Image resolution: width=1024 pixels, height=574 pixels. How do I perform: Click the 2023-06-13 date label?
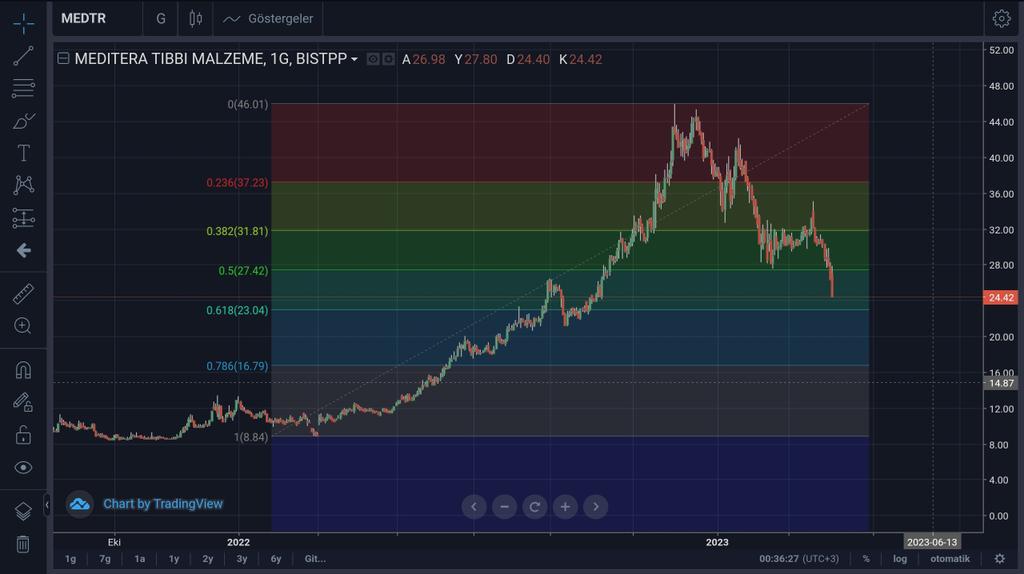932,542
